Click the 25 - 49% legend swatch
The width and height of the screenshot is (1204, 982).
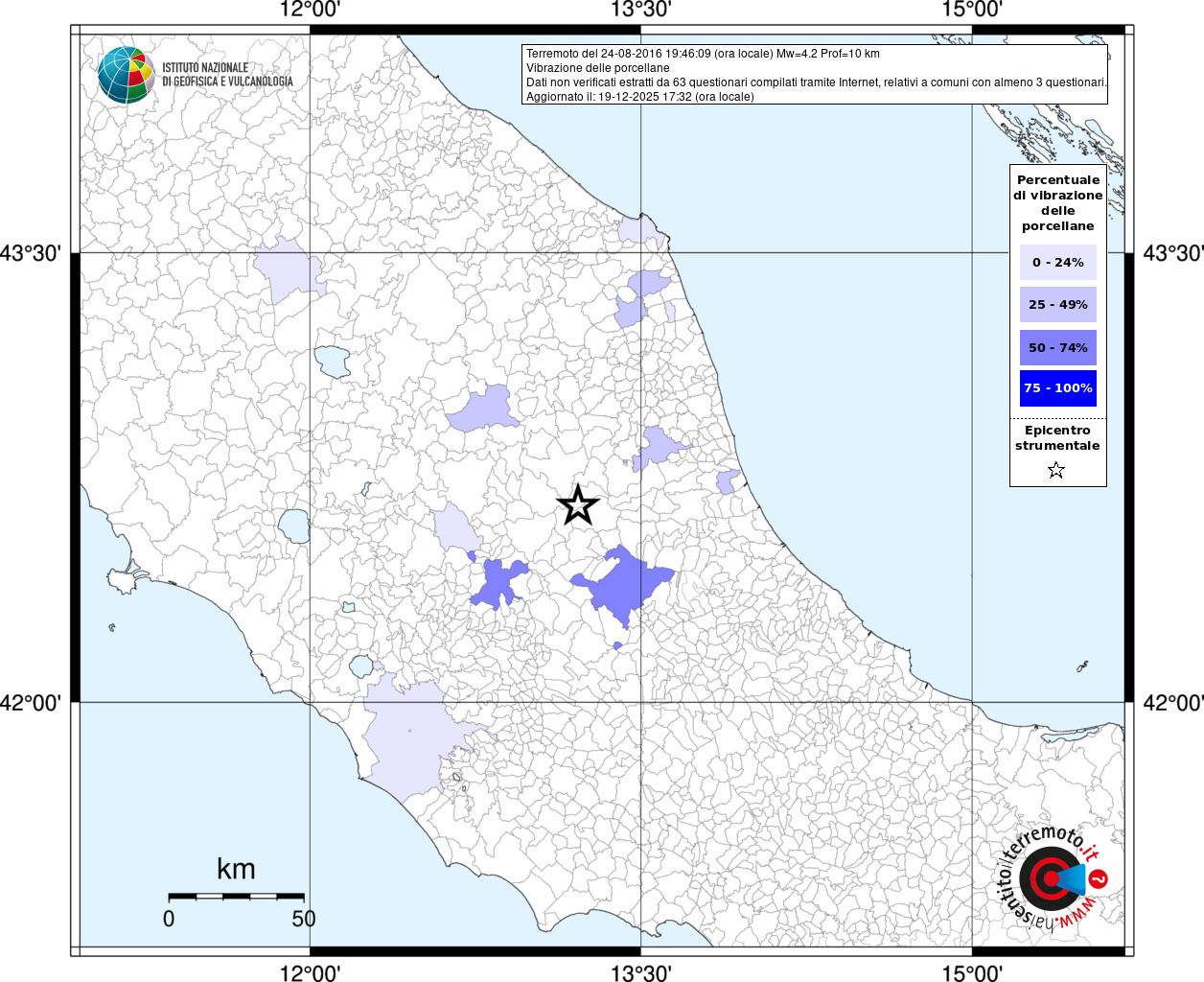1057,305
